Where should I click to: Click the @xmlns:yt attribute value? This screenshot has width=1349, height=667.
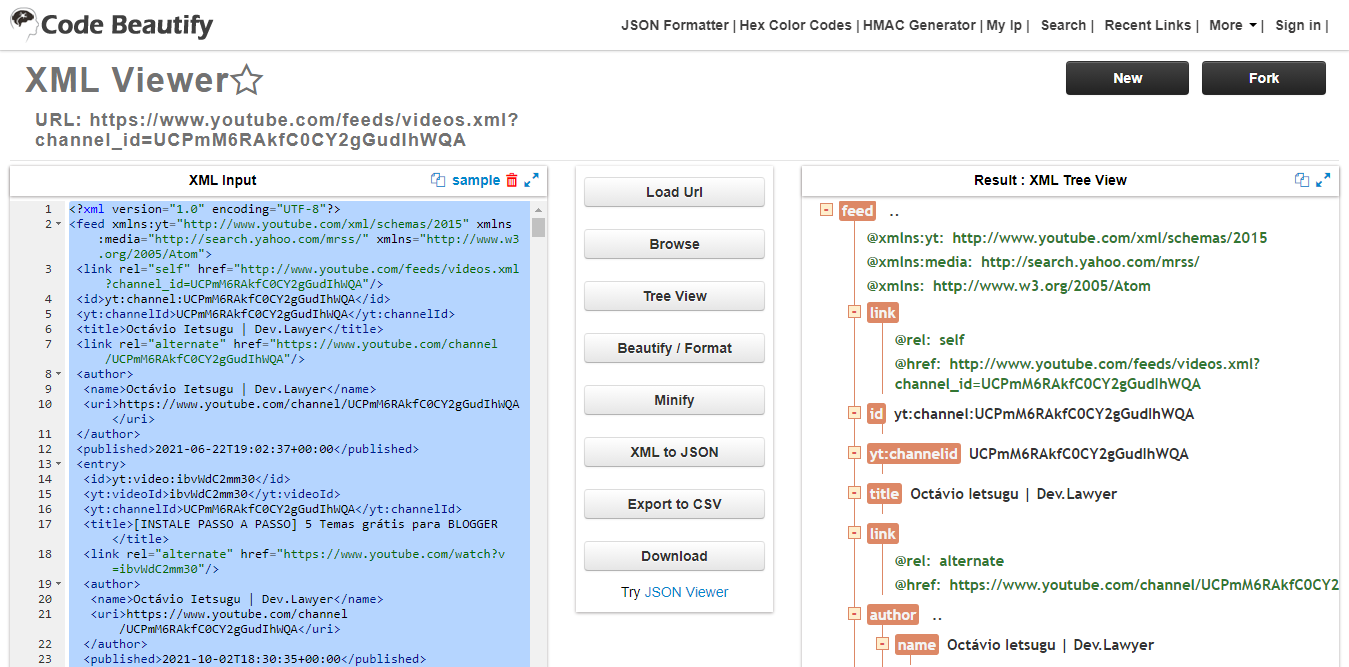point(1109,238)
